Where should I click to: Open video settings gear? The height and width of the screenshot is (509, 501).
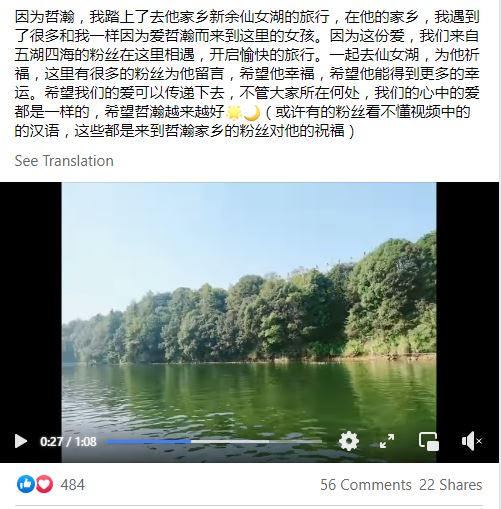coord(348,441)
